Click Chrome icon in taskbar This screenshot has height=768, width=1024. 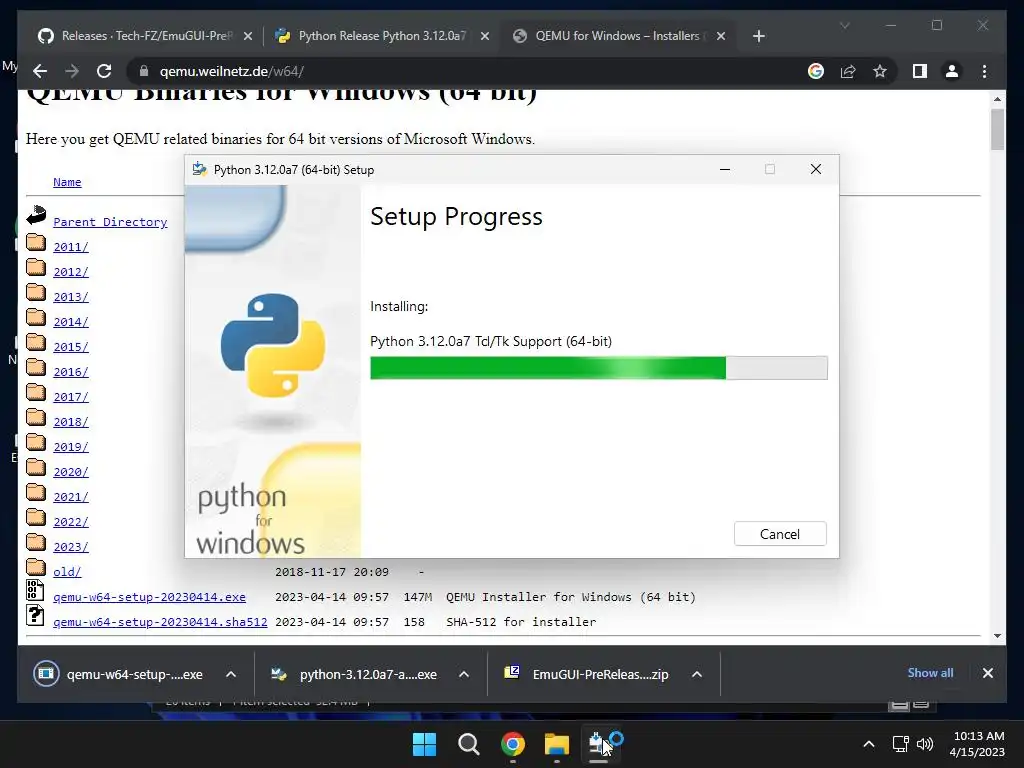click(513, 744)
